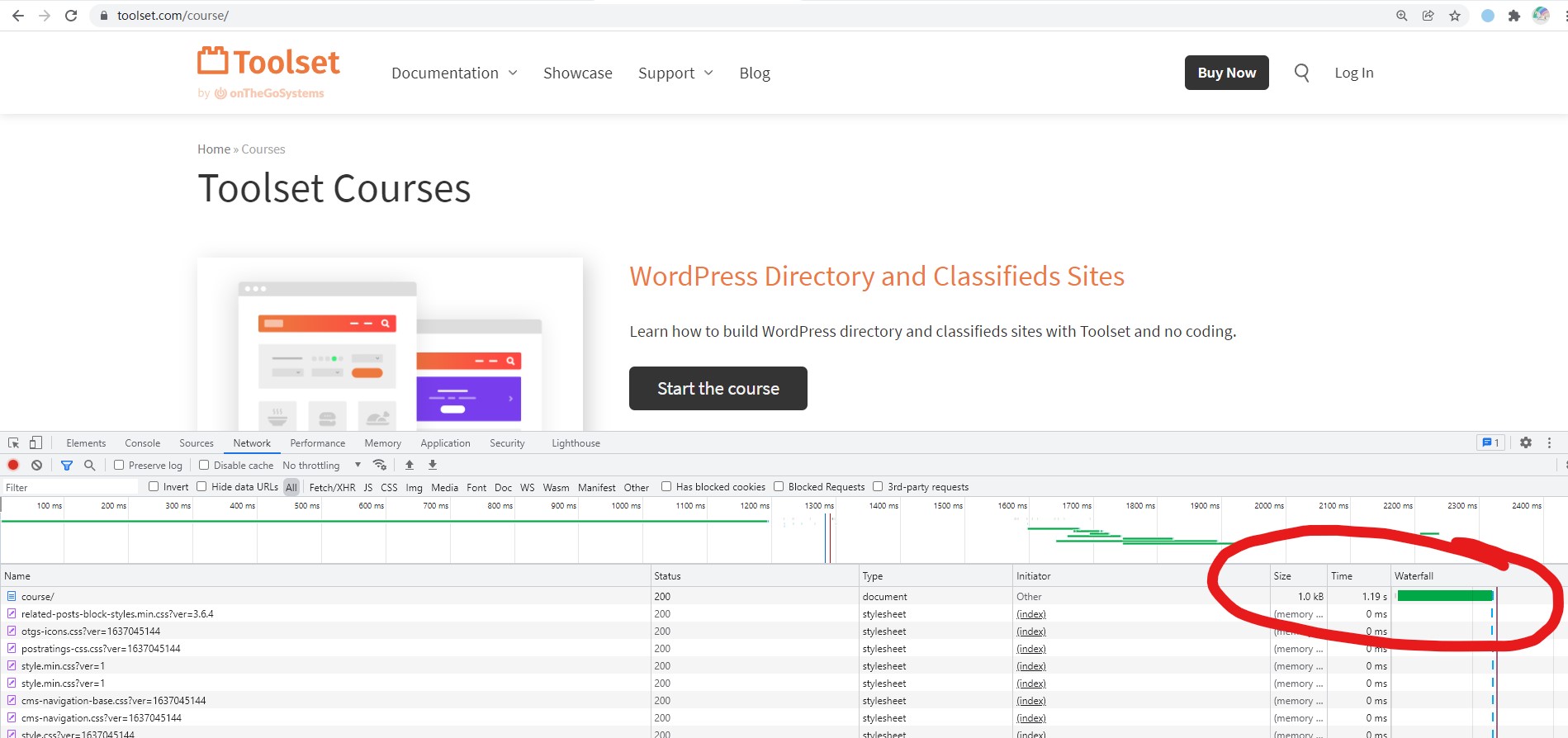Viewport: 1568px width, 738px height.
Task: Expand the Support navigation menu
Action: click(x=675, y=73)
